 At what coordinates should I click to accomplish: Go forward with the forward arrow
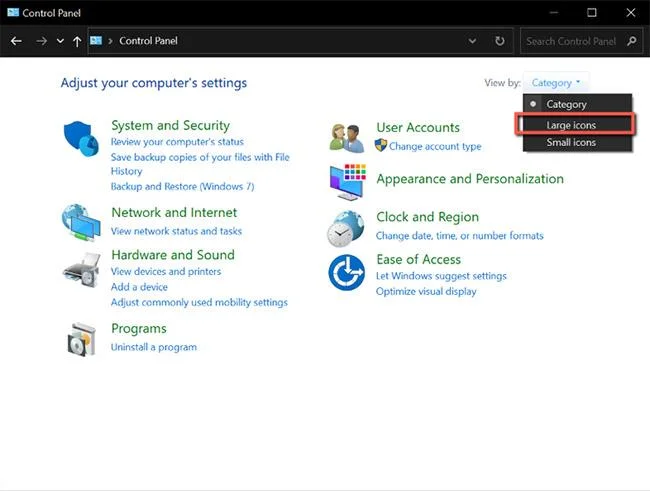[x=41, y=41]
